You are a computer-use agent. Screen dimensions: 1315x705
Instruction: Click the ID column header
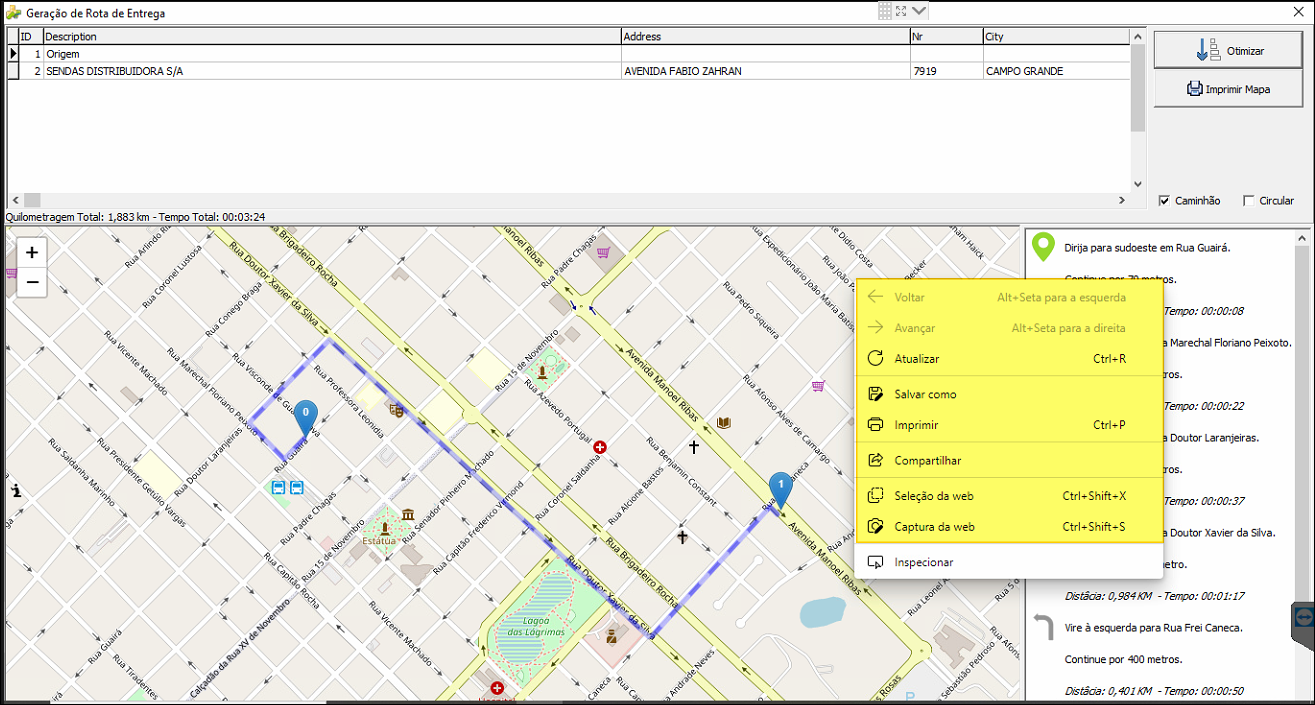click(31, 37)
